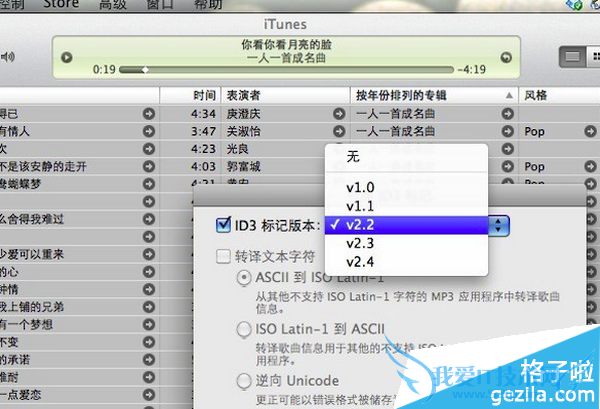Click the Pop genre arrow in the 关淑怡 row
The height and width of the screenshot is (409, 600).
point(590,131)
